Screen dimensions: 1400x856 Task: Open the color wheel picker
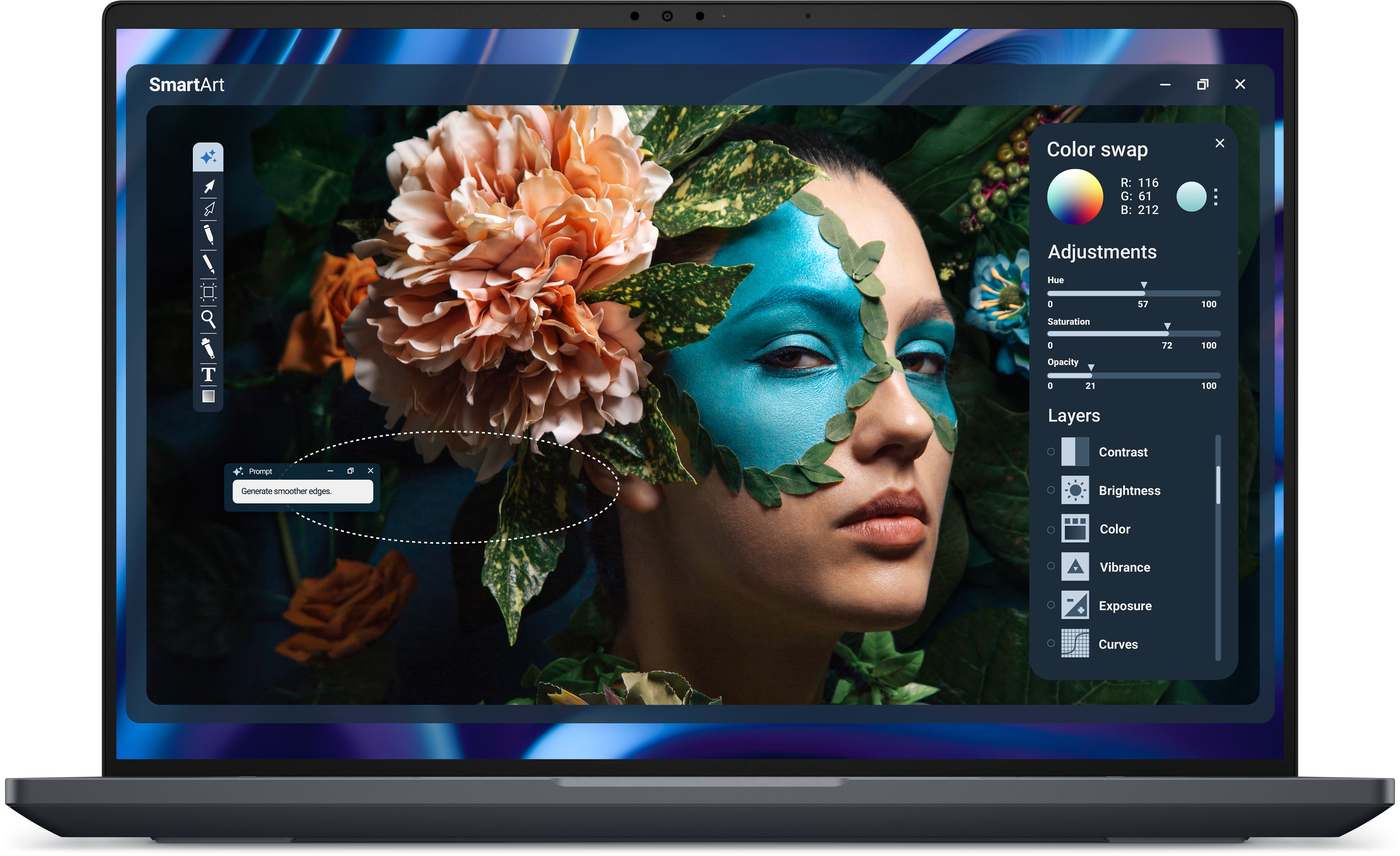(1075, 197)
